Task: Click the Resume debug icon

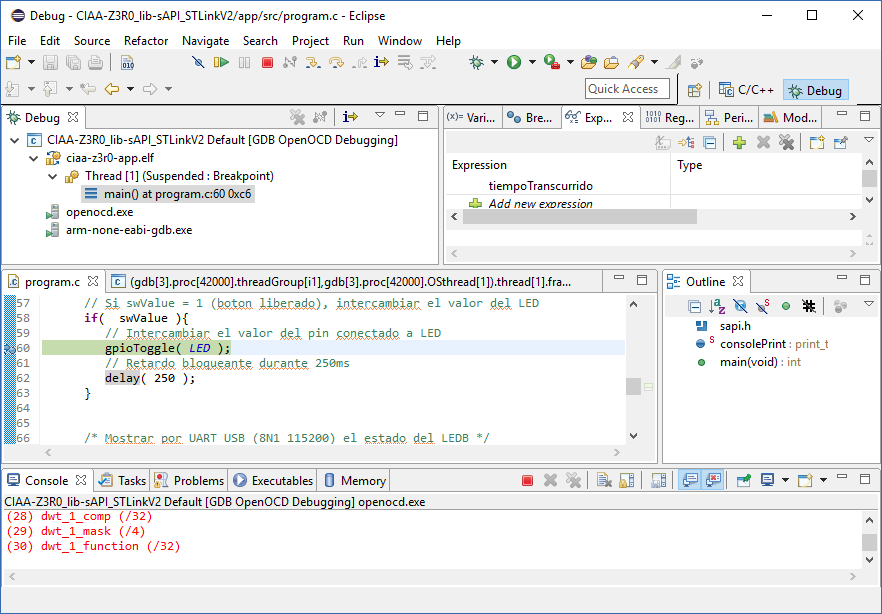Action: 221,62
